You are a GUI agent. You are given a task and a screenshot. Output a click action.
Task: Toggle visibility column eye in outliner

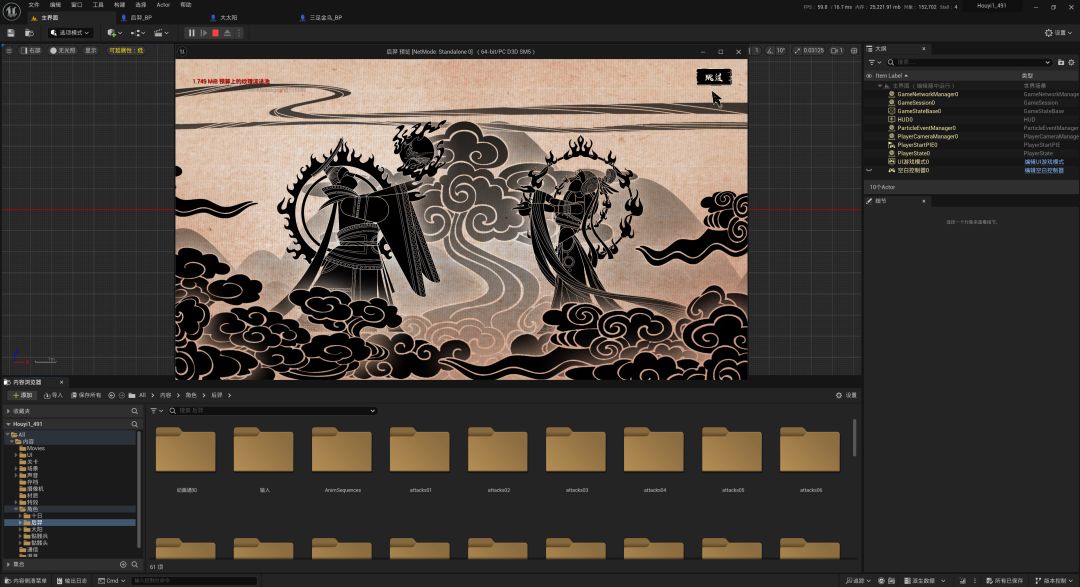869,76
